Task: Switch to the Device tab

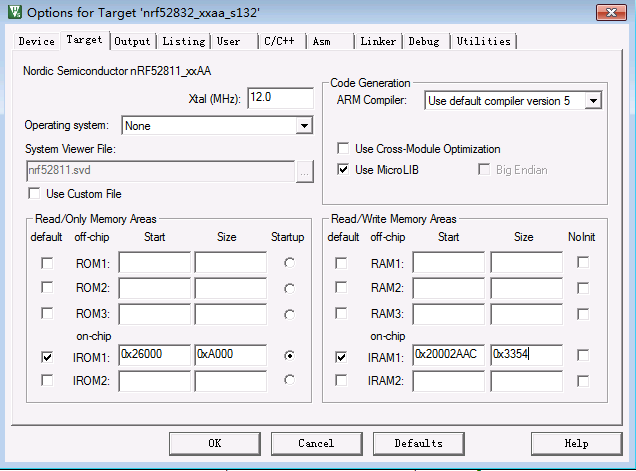Action: click(x=37, y=41)
